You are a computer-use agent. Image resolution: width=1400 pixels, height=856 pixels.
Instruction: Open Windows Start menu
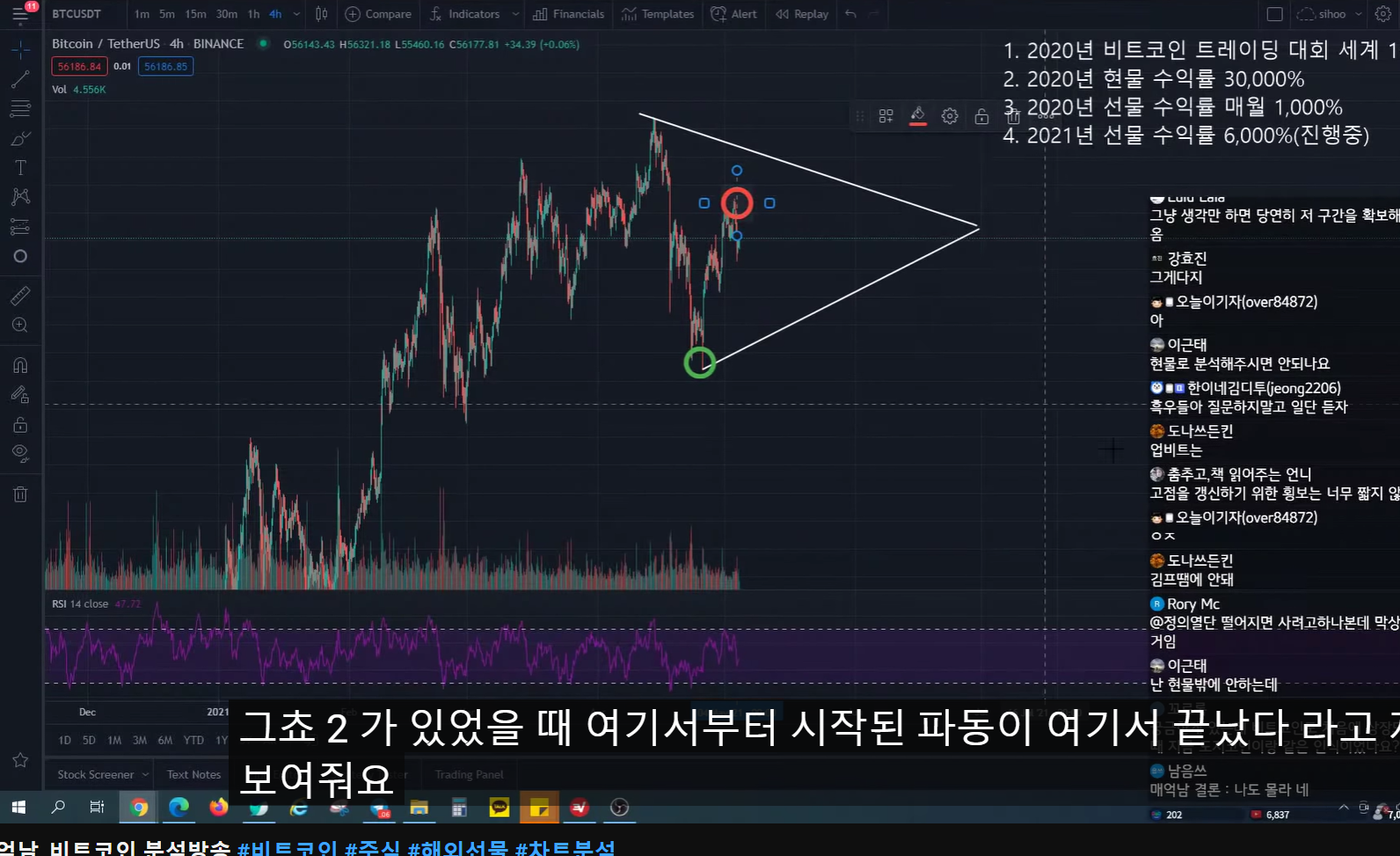click(18, 808)
